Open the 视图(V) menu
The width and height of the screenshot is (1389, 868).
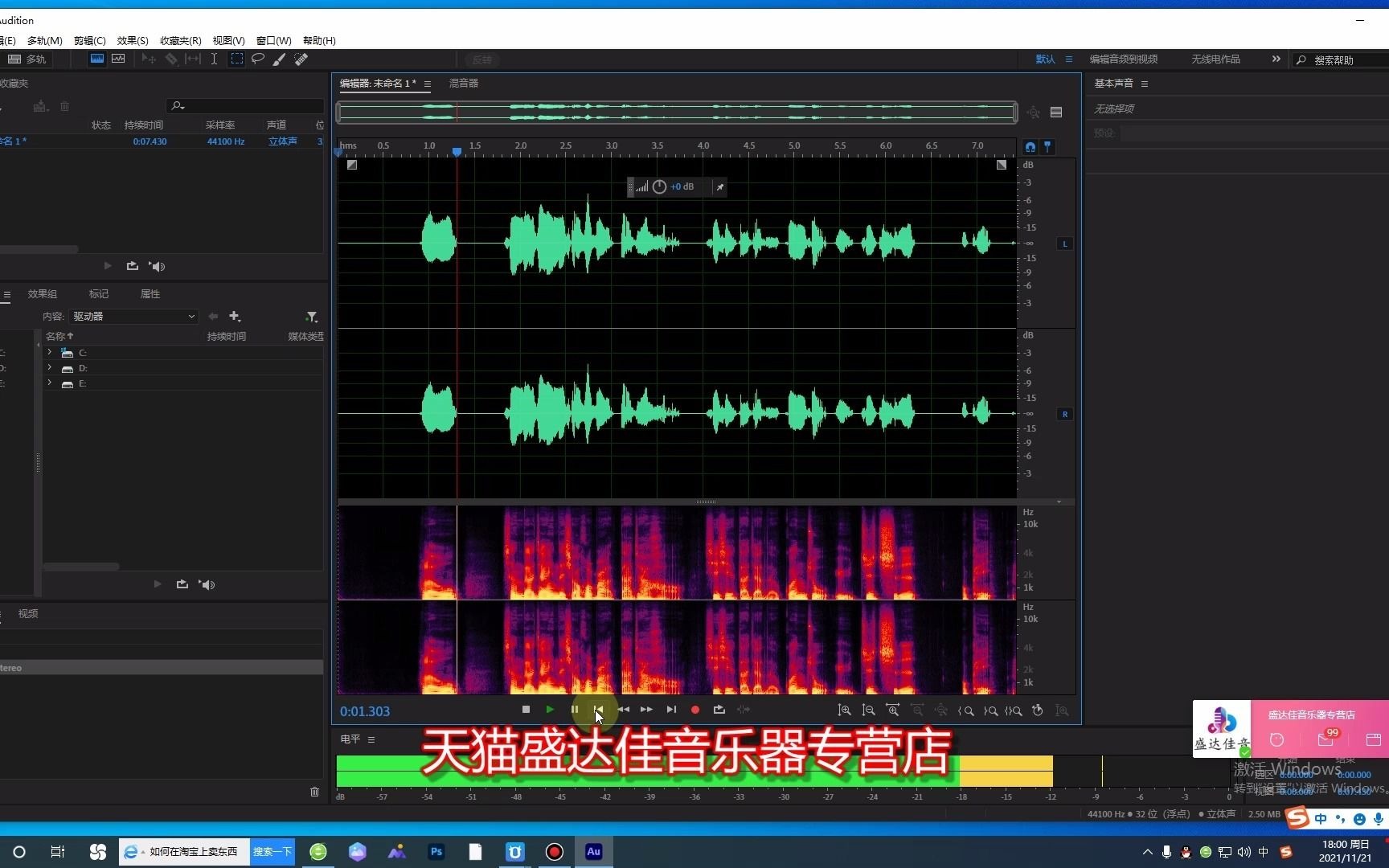click(228, 40)
